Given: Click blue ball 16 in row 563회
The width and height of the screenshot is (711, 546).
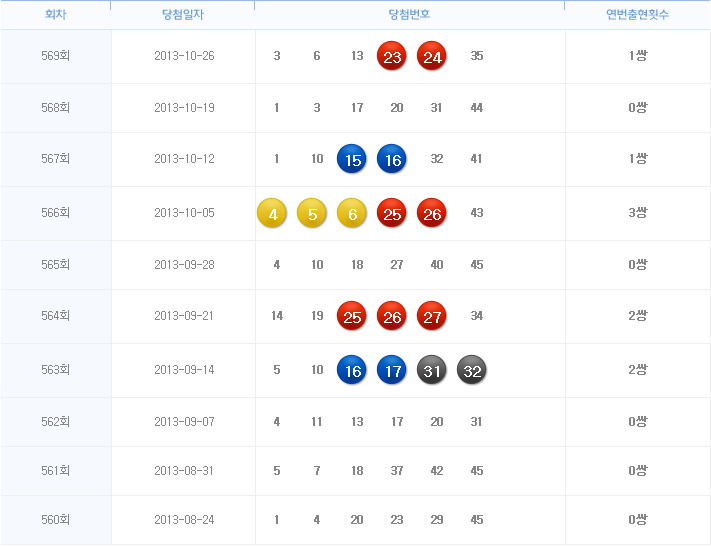Looking at the screenshot, I should click(x=352, y=370).
